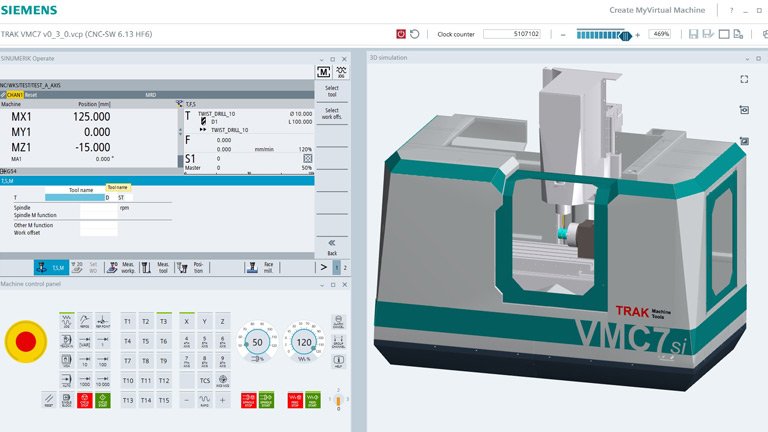Click the lowest view icon in 3D simulation

pyautogui.click(x=744, y=141)
